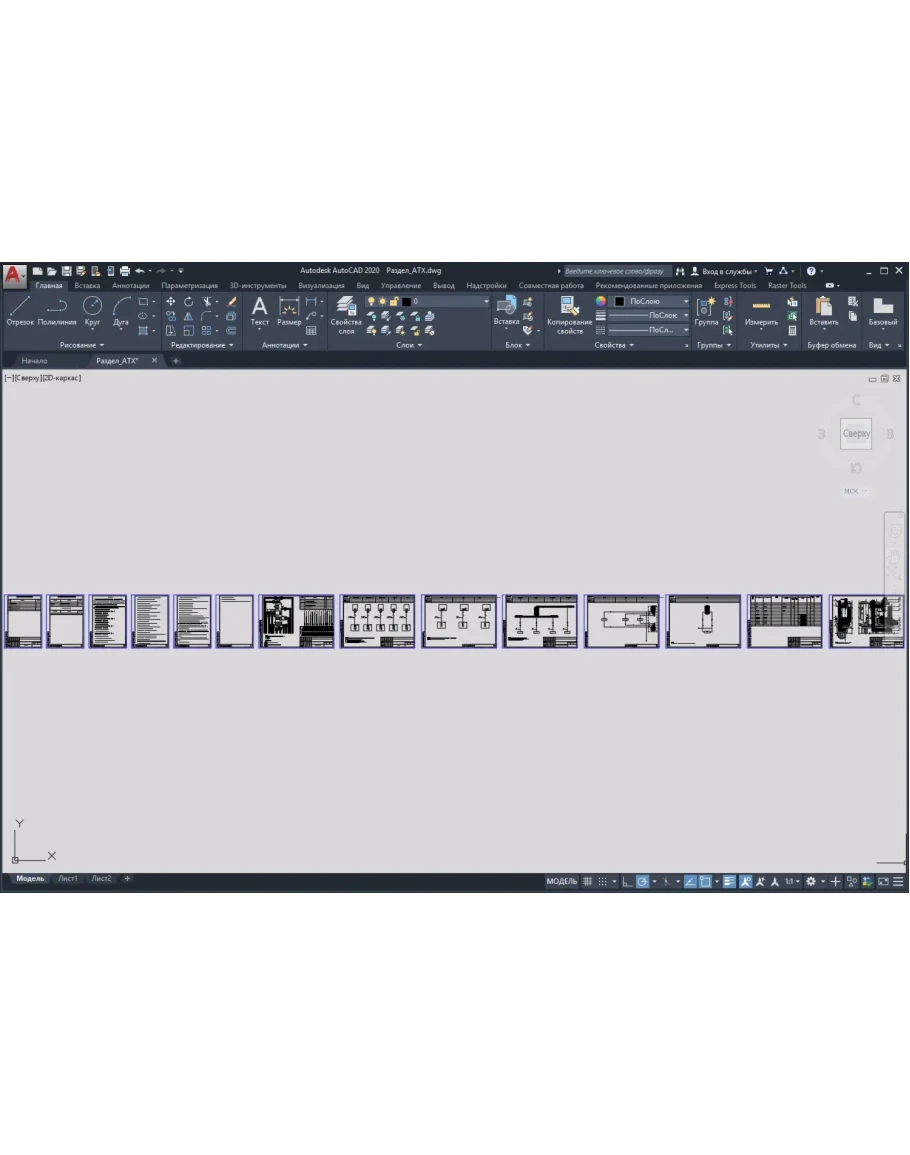
Task: Use Копирование свойств match properties
Action: click(x=570, y=313)
